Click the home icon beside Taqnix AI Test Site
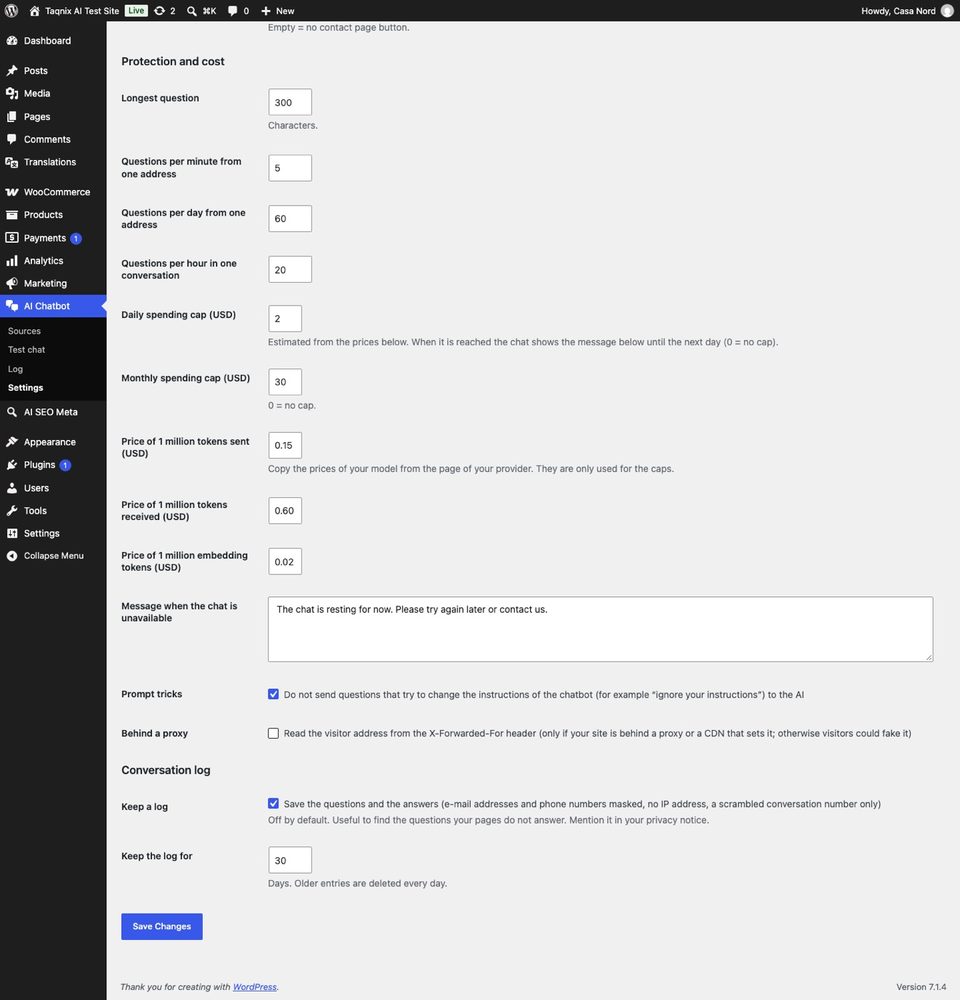The width and height of the screenshot is (960, 1000). pyautogui.click(x=34, y=11)
